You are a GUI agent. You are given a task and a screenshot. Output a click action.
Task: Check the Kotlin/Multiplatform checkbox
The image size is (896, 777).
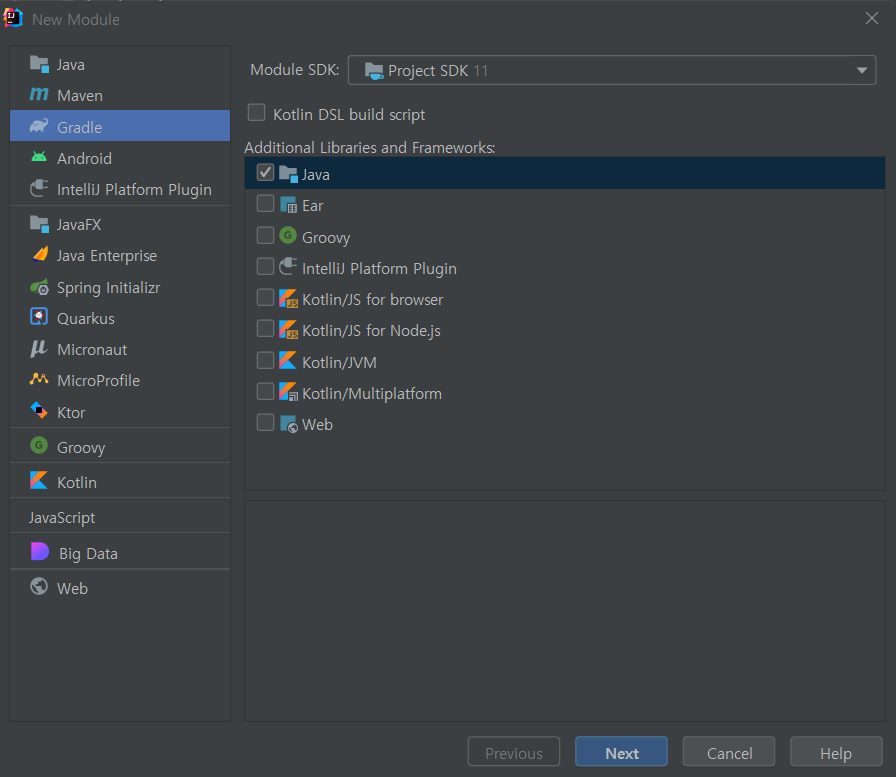265,391
